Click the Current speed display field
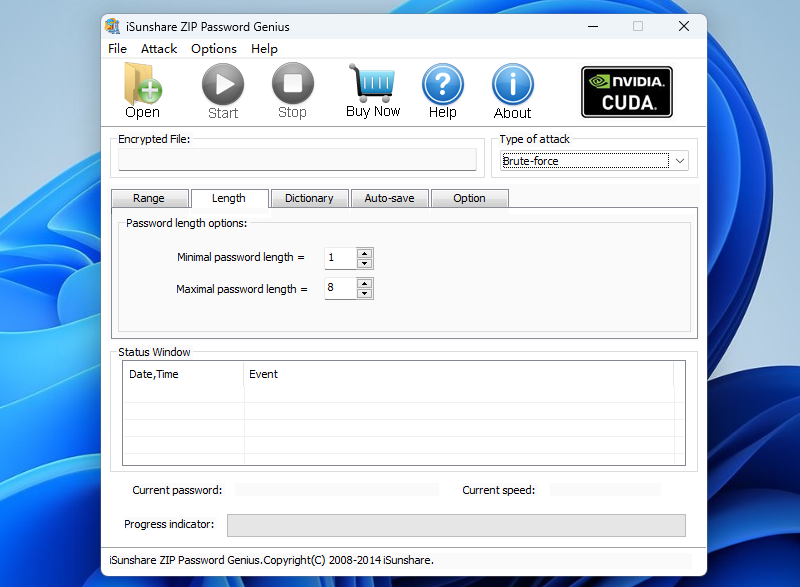800x587 pixels. pyautogui.click(x=605, y=490)
